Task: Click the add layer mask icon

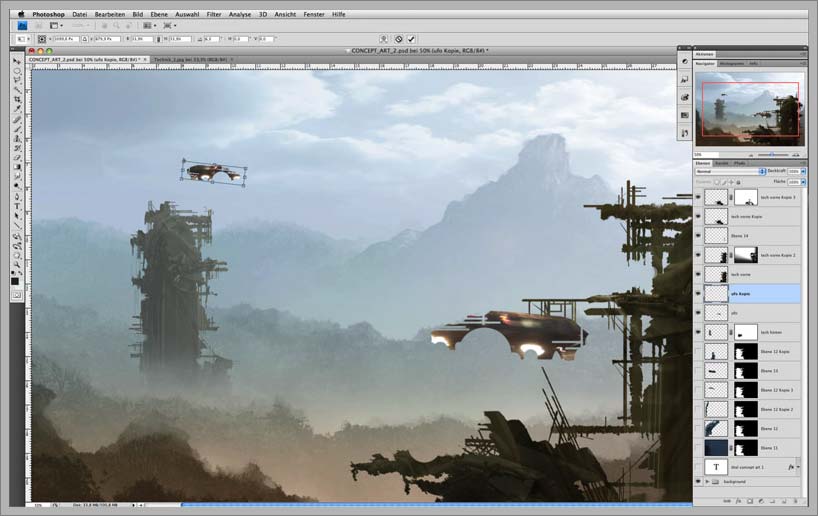Action: point(750,501)
